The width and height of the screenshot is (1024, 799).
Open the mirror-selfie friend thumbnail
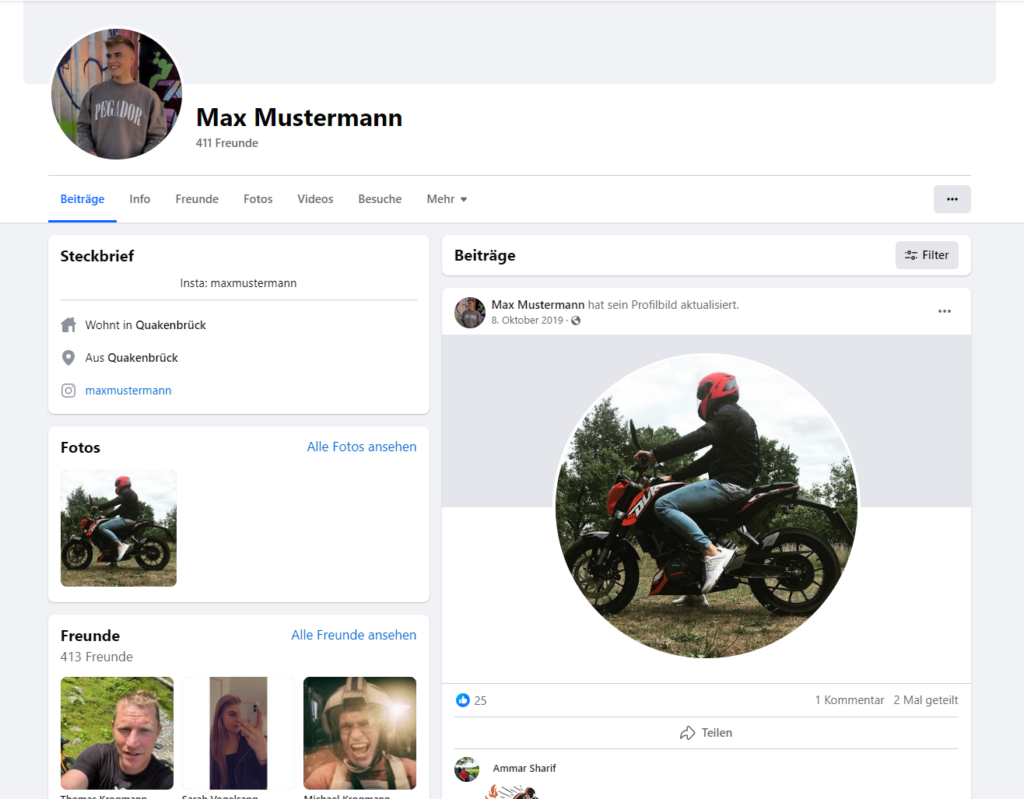pyautogui.click(x=238, y=733)
